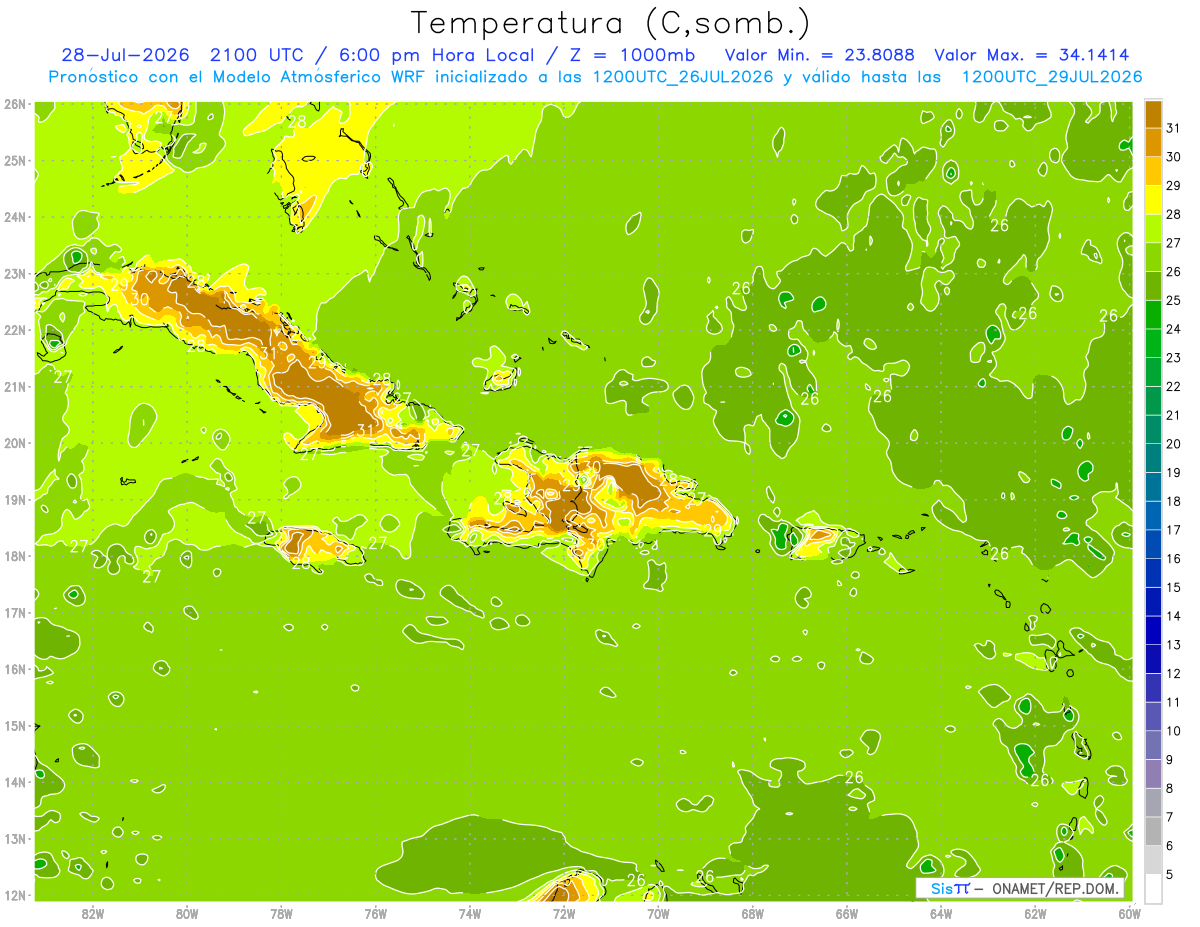
Task: Click latitude label 19N
Action: (14, 500)
